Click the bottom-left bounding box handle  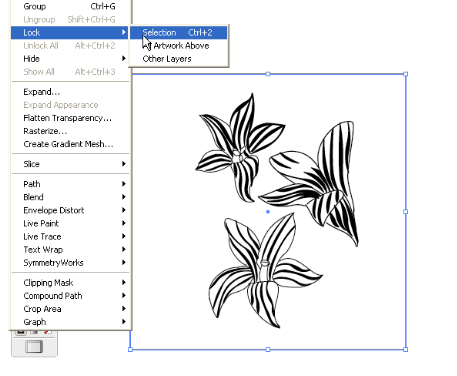130,349
